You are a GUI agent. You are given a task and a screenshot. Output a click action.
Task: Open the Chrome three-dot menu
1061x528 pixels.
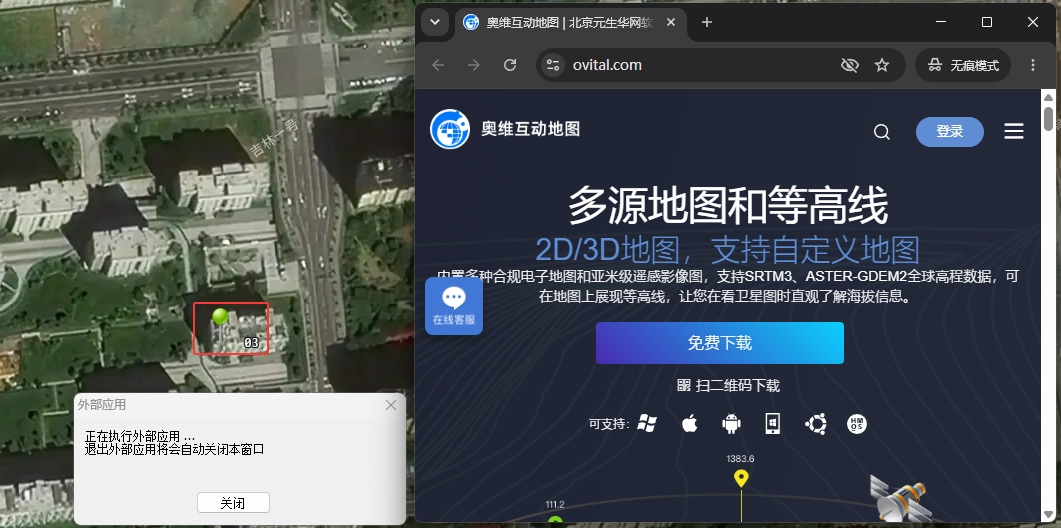1033,65
